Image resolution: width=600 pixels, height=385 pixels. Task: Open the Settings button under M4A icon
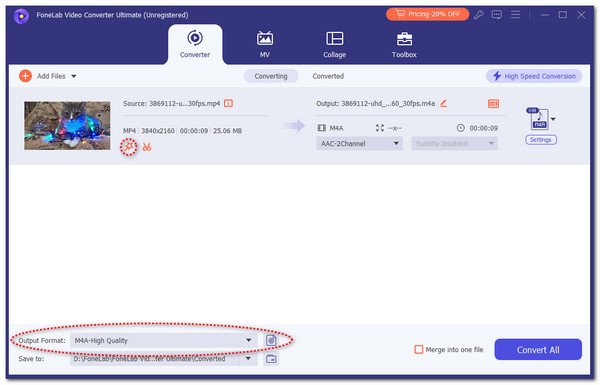(x=541, y=140)
